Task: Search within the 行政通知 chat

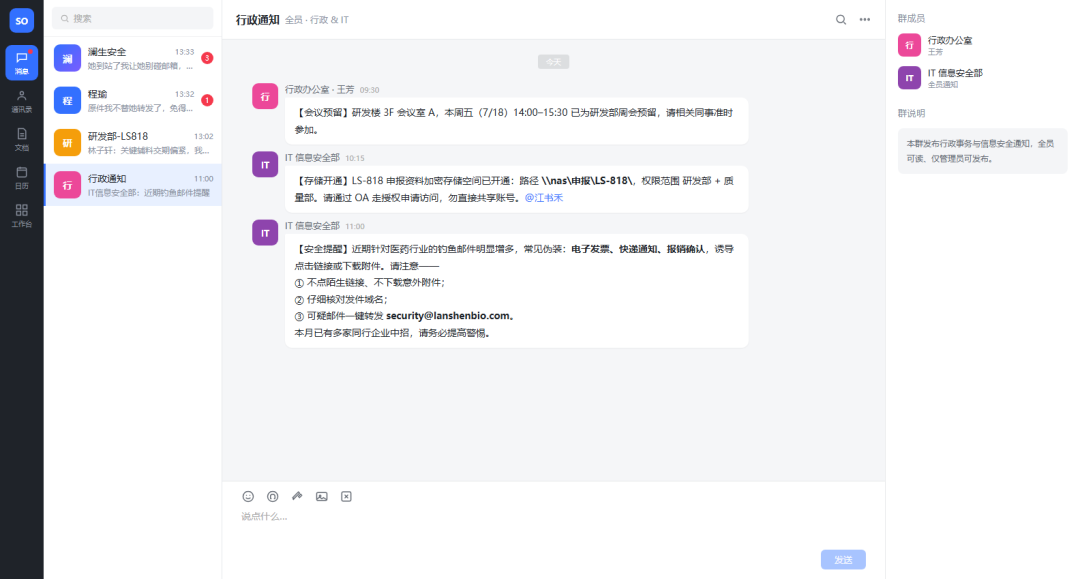Action: coord(841,19)
